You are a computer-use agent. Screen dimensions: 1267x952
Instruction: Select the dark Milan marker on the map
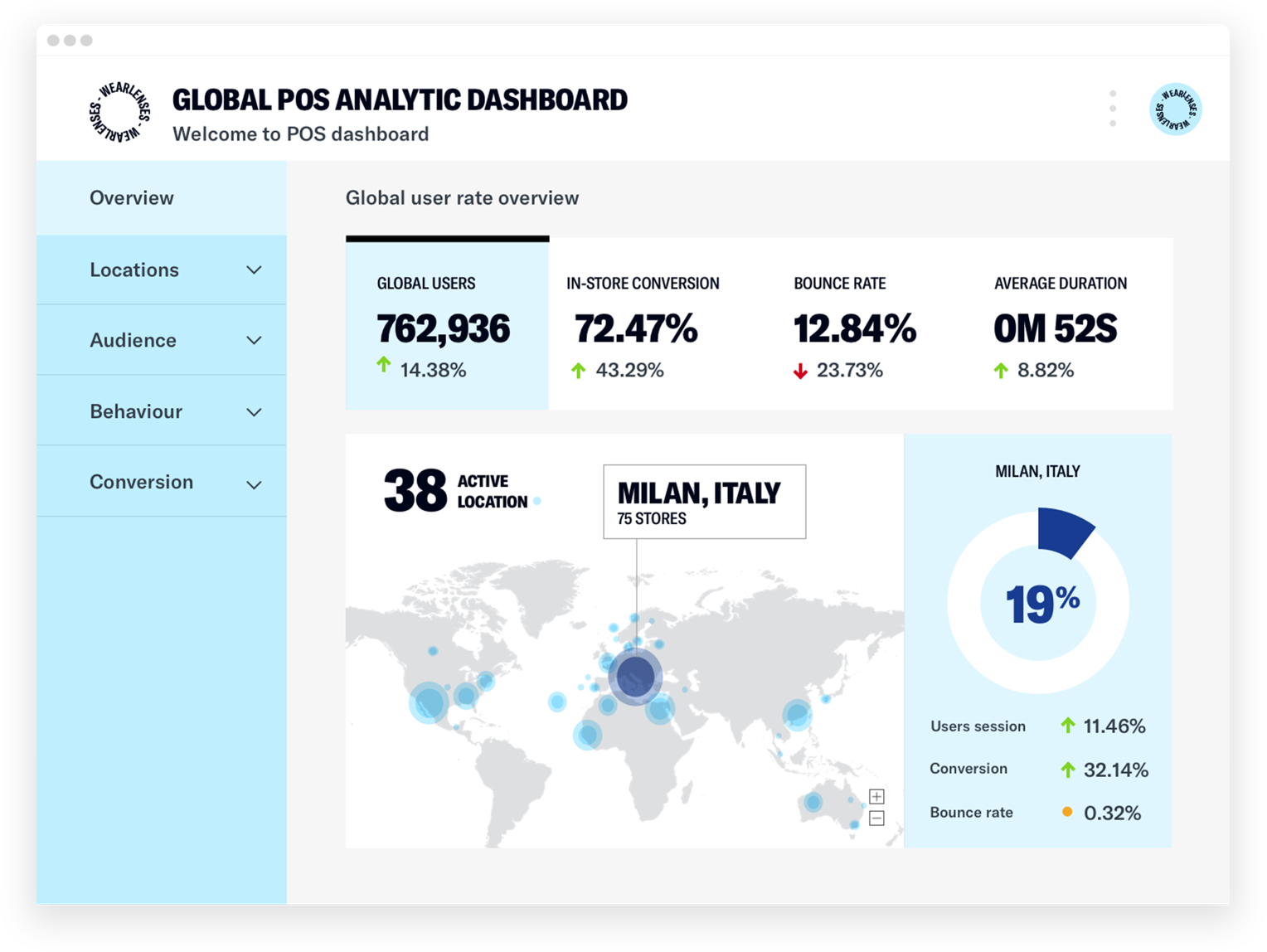click(634, 676)
